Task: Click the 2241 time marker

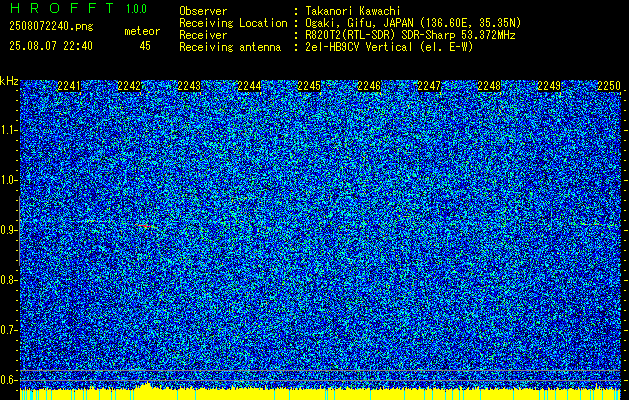Action: [x=69, y=86]
